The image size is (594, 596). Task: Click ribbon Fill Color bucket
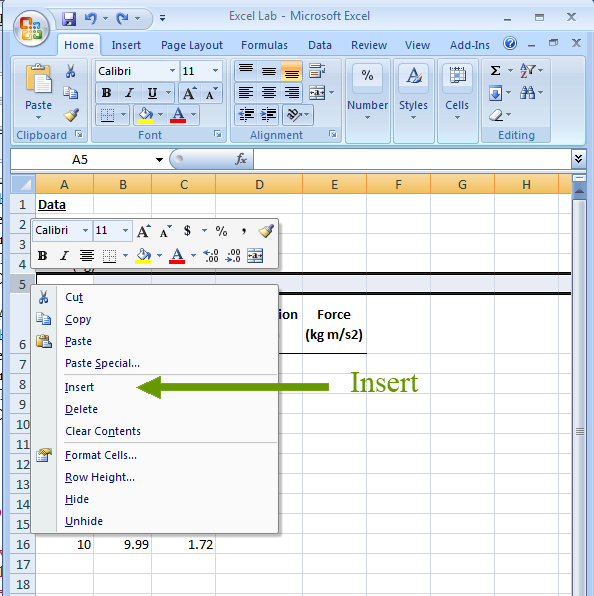click(145, 115)
